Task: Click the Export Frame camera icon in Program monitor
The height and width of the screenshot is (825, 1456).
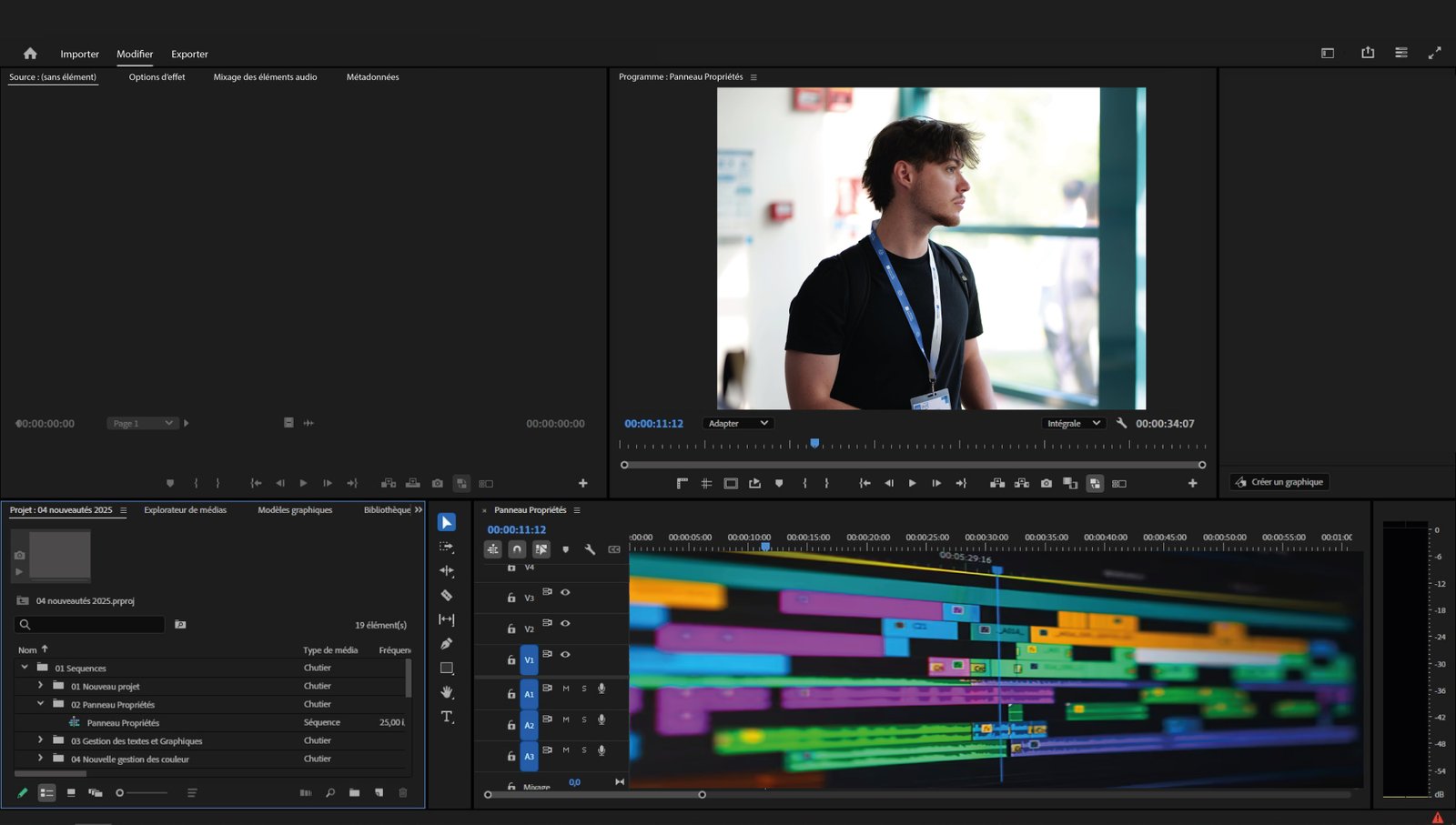Action: point(1046,483)
